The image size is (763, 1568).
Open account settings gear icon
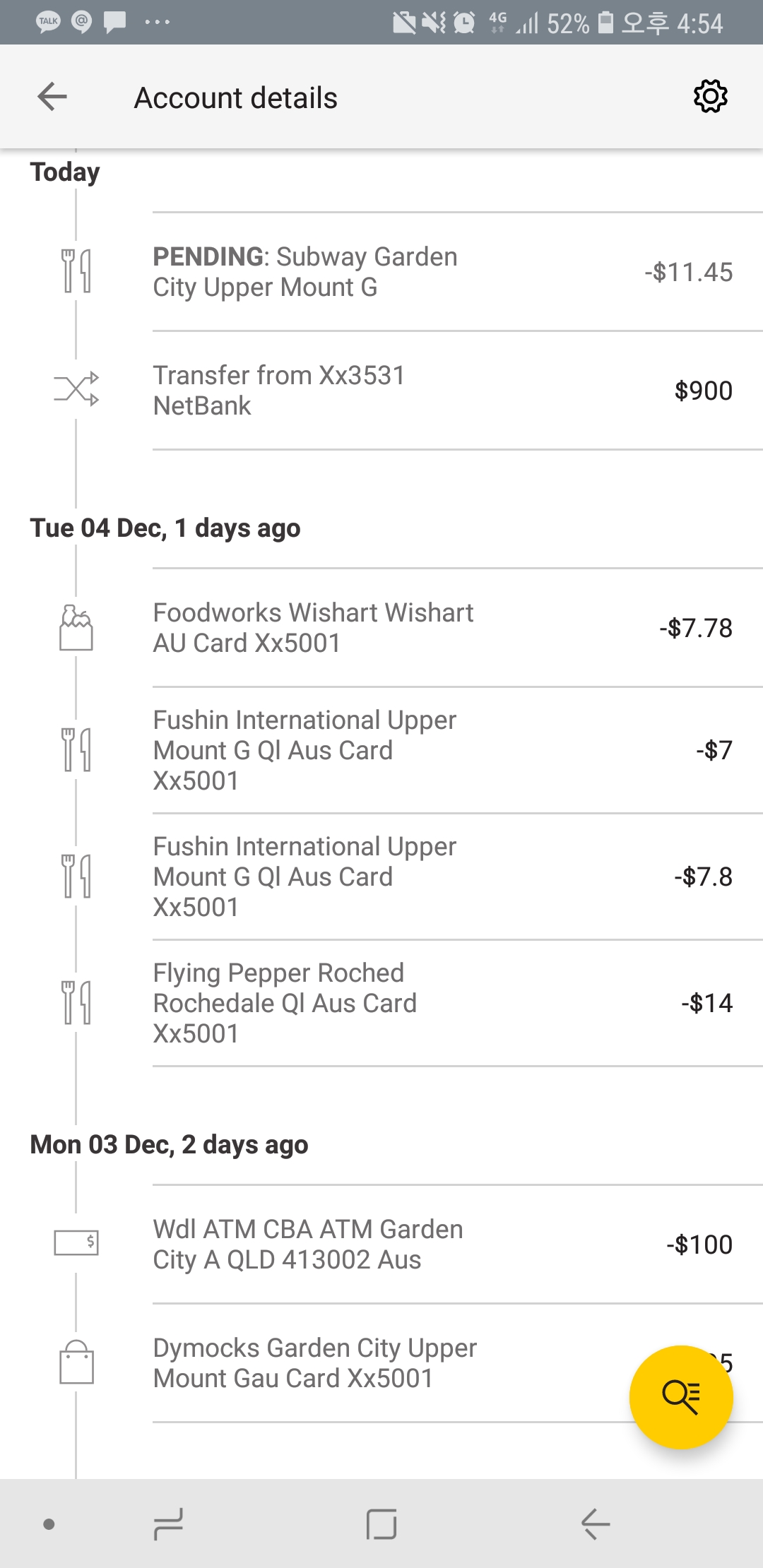tap(710, 97)
